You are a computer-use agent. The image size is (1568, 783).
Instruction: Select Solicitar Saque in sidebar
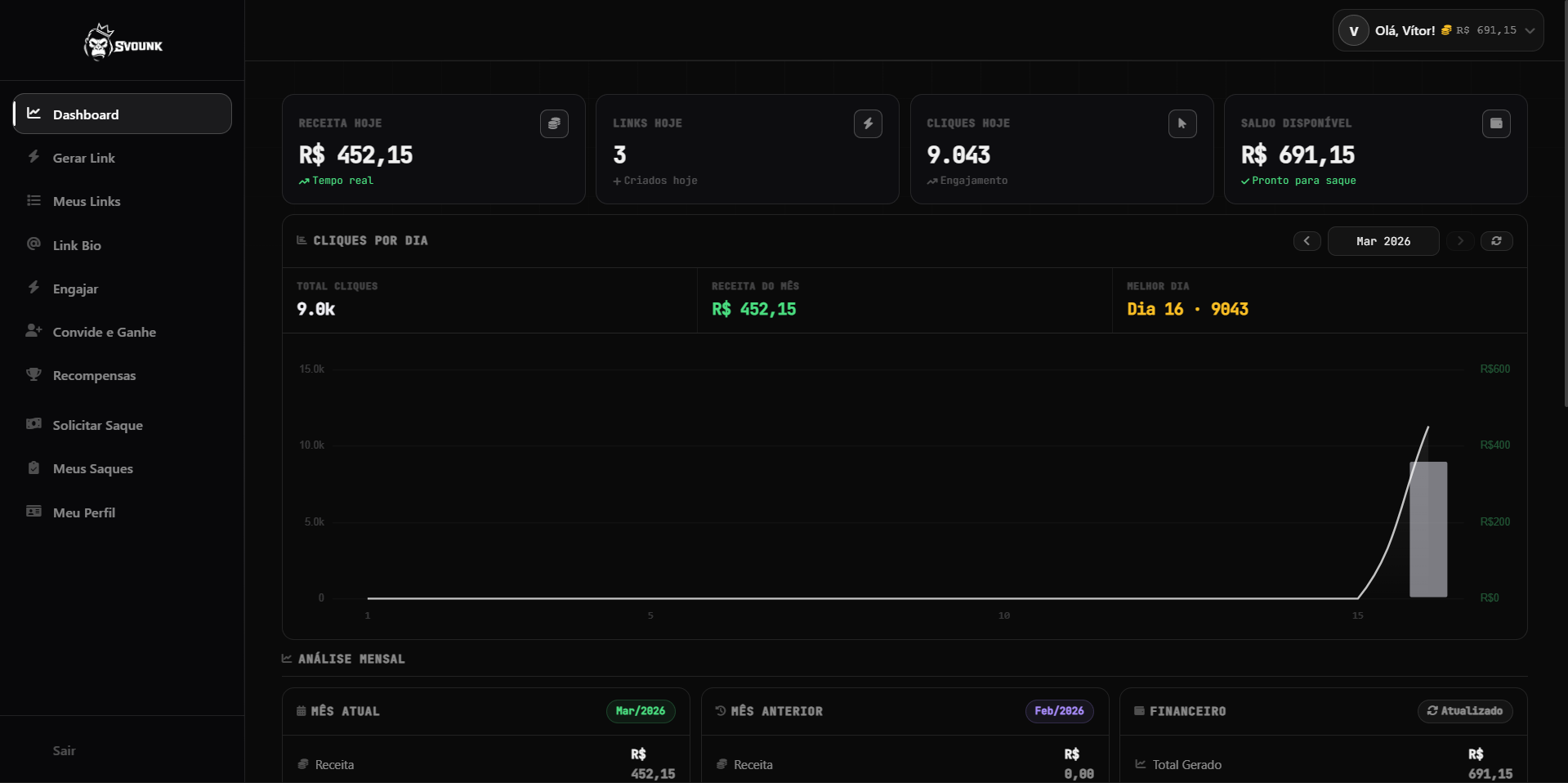point(97,425)
